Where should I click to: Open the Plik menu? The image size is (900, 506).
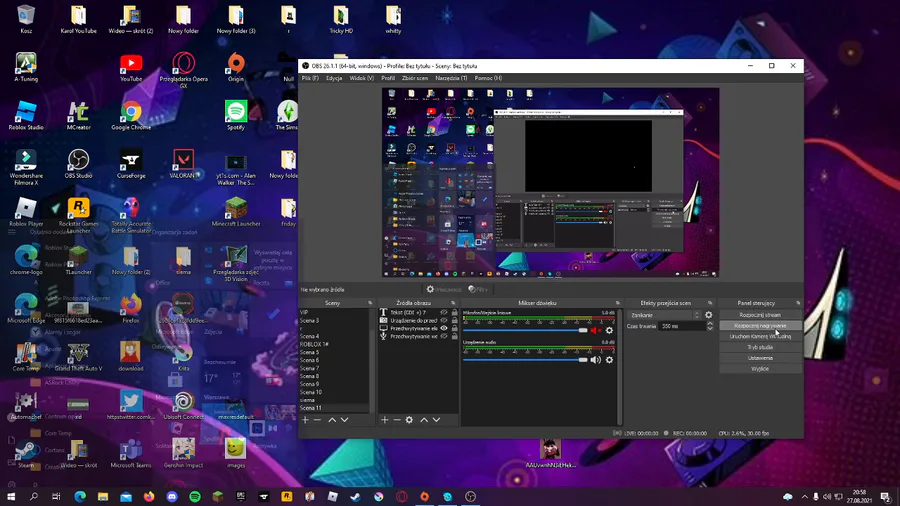point(310,78)
